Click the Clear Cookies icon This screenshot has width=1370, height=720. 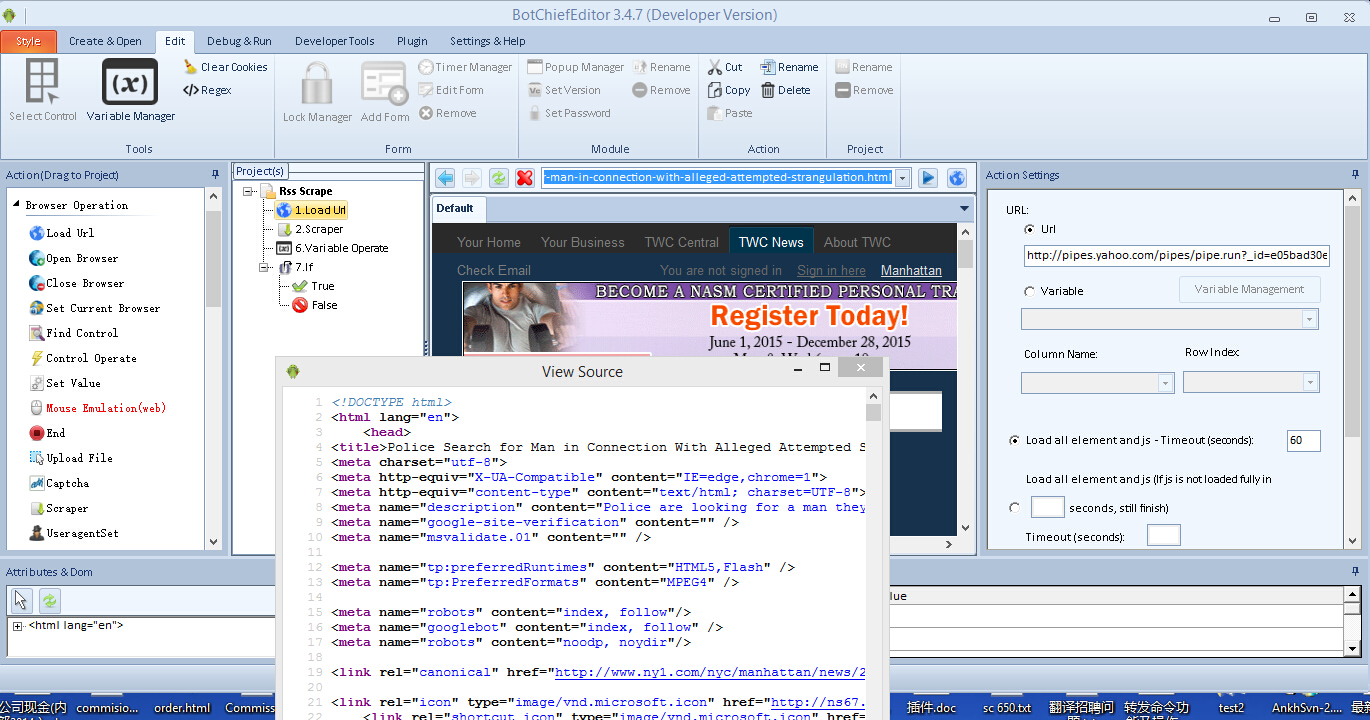pos(190,67)
